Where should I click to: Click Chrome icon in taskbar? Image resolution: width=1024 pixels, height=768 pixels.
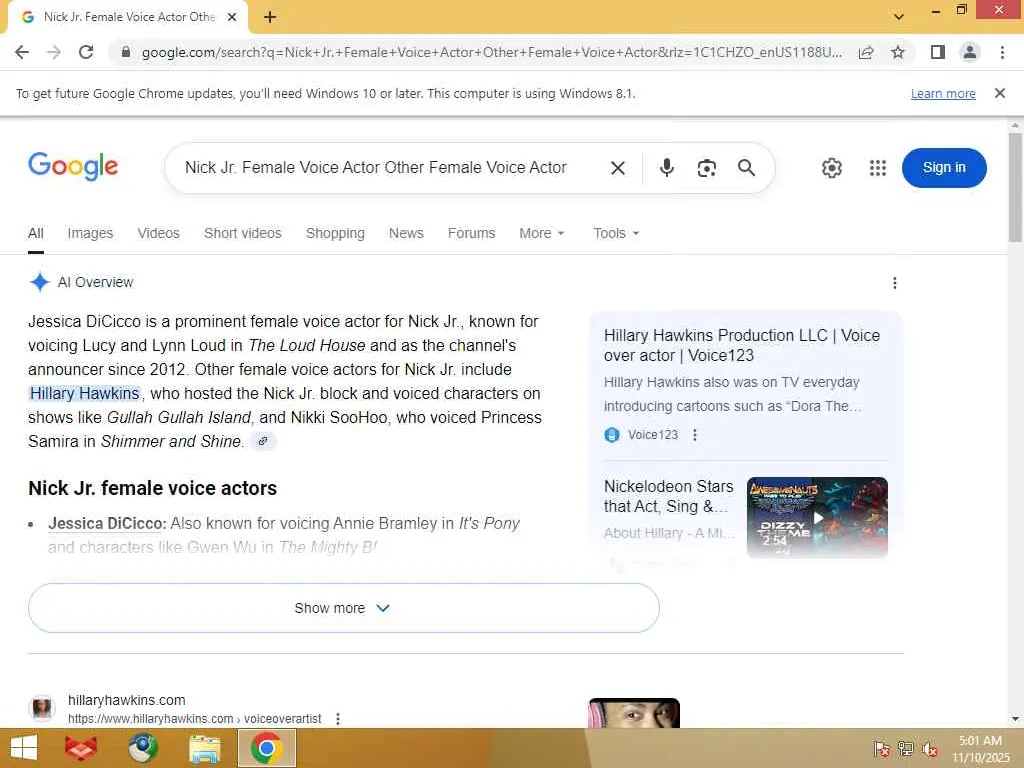(266, 748)
